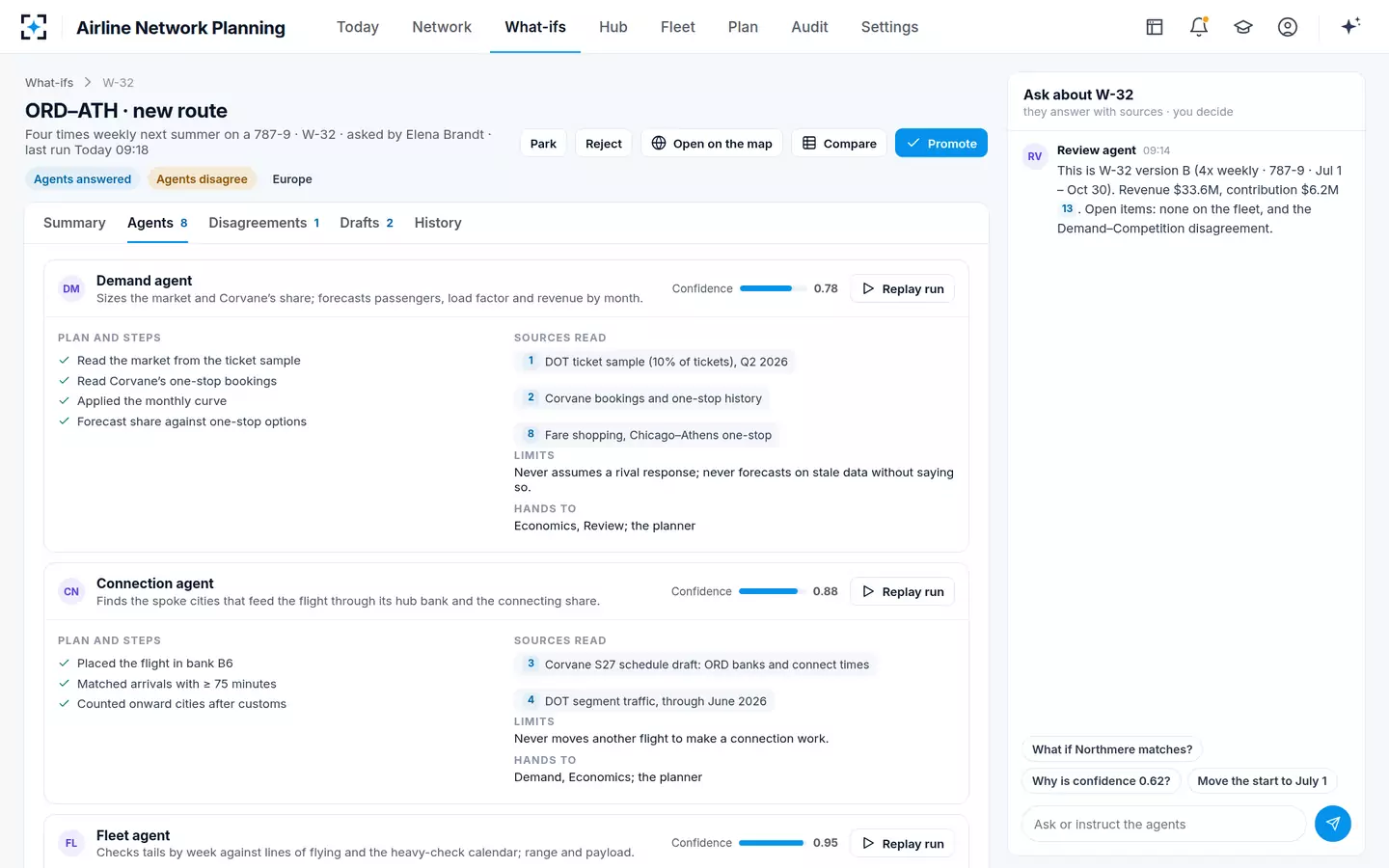
Task: Open the layout panel icon in the header
Action: tap(1155, 27)
